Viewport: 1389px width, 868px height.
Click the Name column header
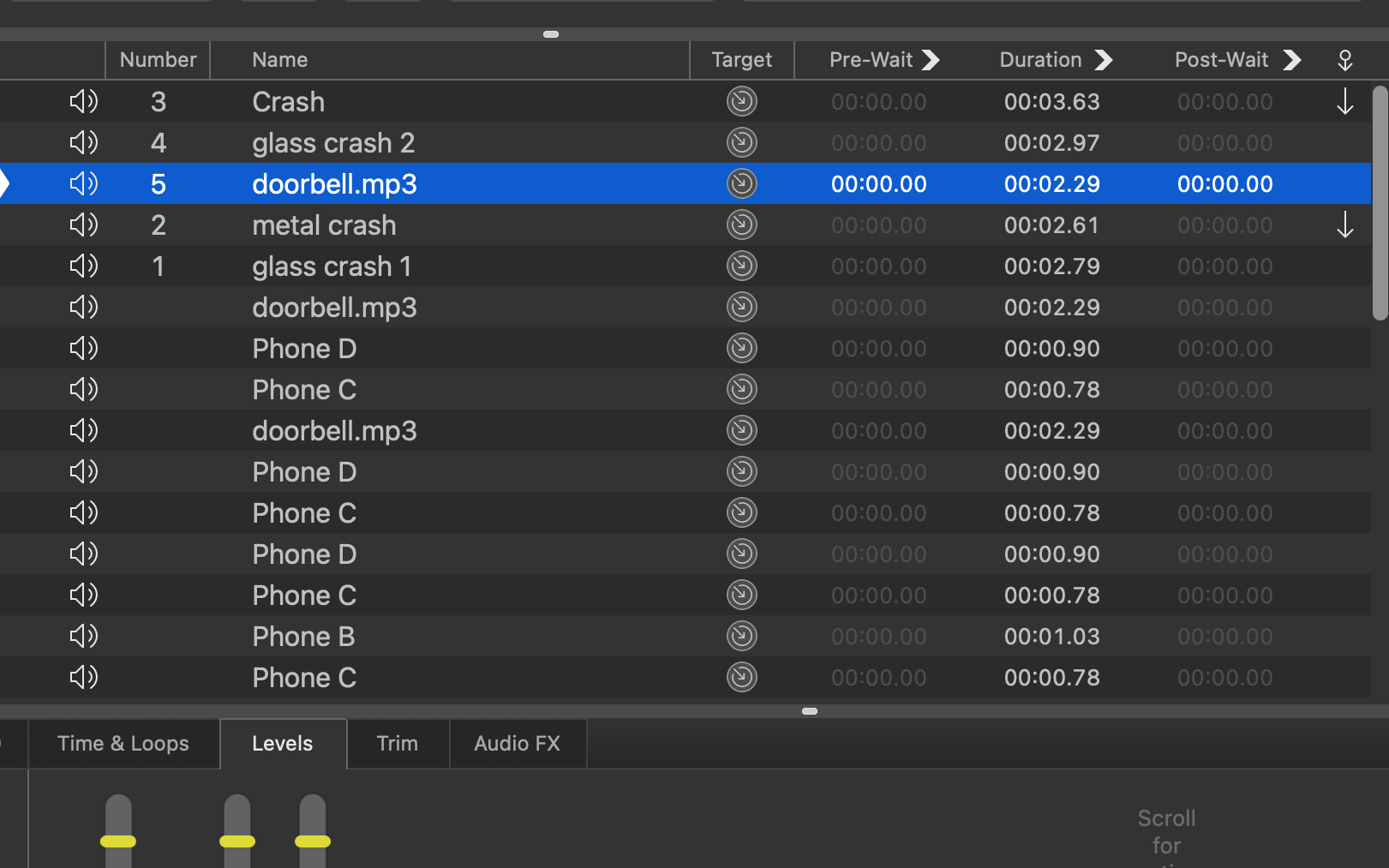pyautogui.click(x=279, y=60)
